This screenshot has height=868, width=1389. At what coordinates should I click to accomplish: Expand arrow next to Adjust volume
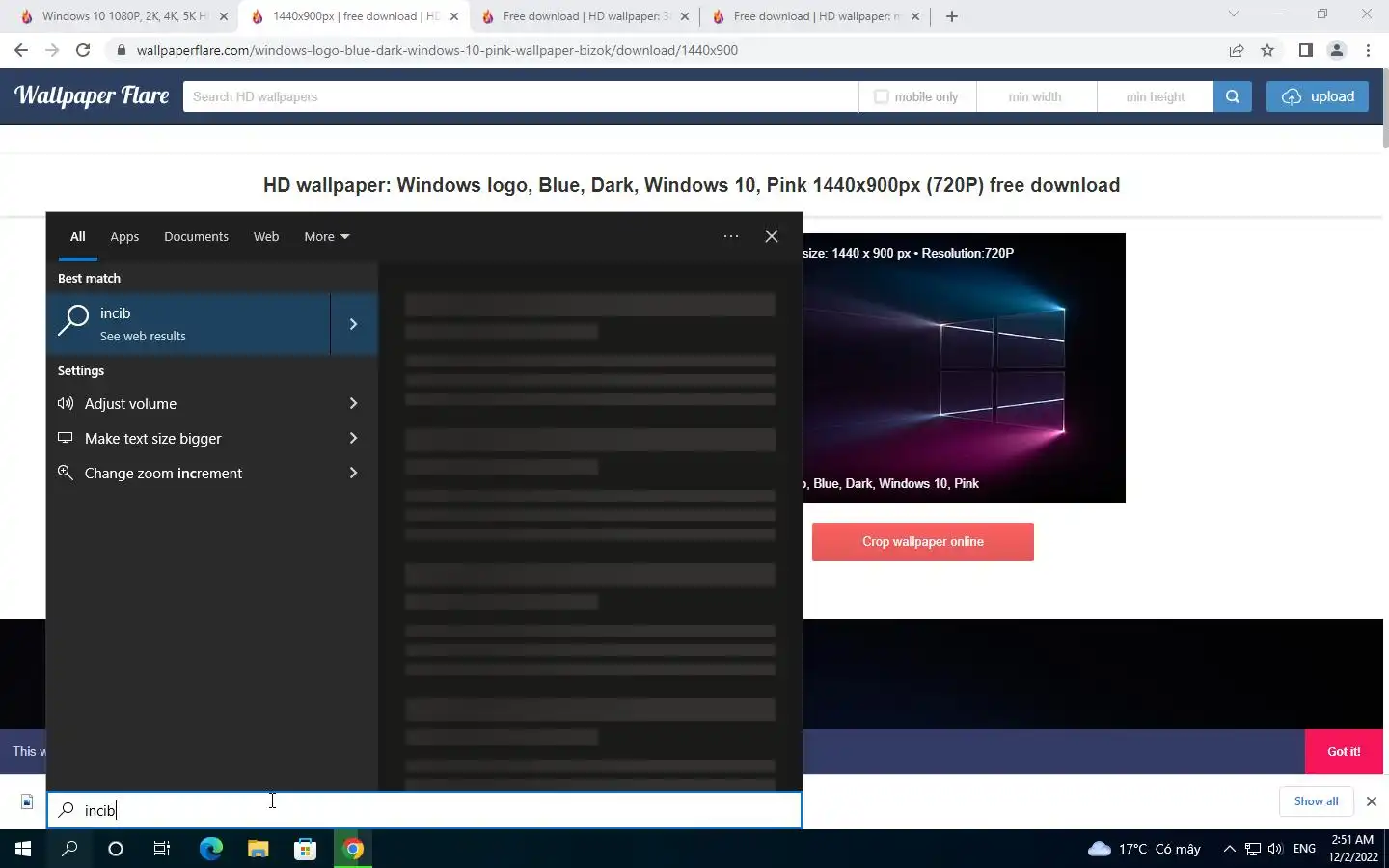click(x=353, y=403)
